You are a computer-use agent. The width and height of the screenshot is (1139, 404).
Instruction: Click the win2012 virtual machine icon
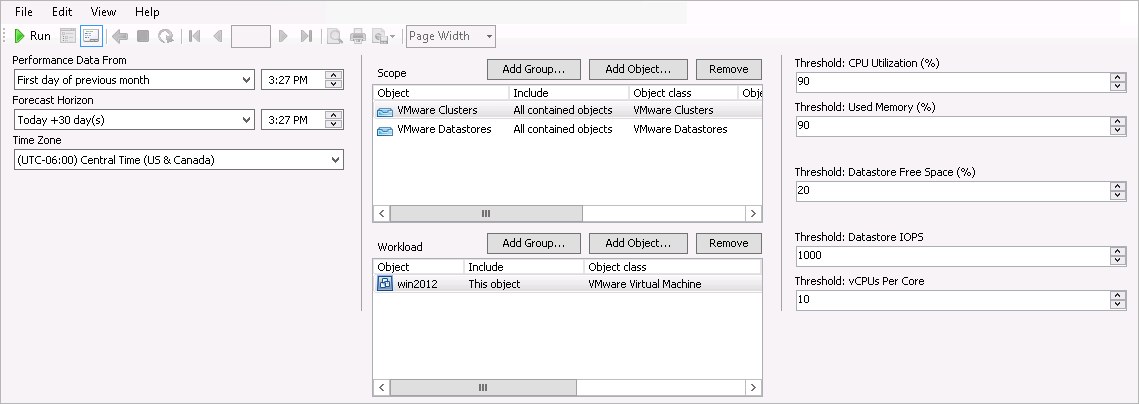(x=385, y=284)
